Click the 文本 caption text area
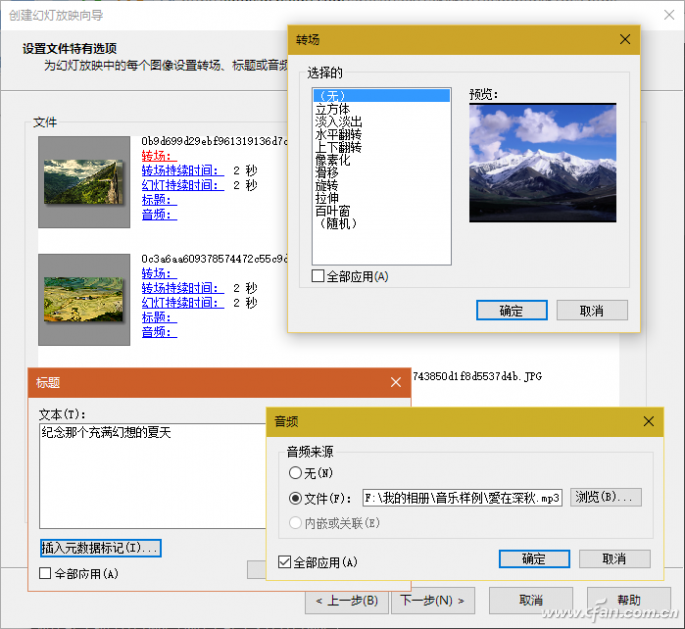 (153, 476)
